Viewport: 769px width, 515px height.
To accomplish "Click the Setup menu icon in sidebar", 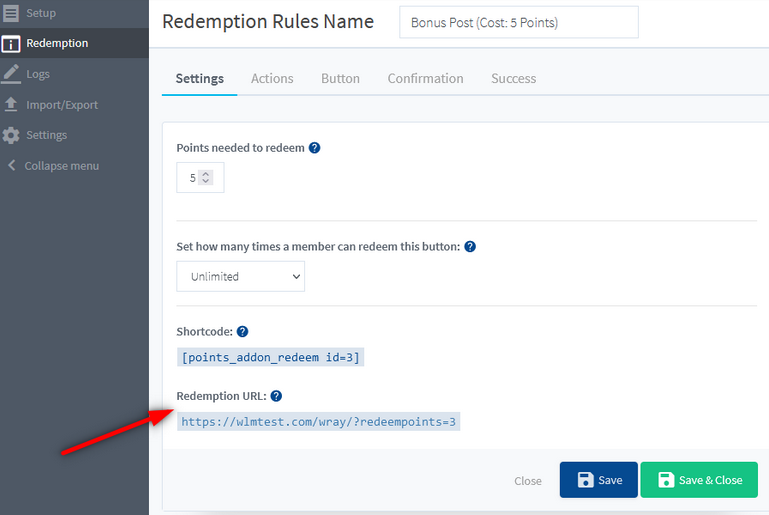I will pos(11,13).
